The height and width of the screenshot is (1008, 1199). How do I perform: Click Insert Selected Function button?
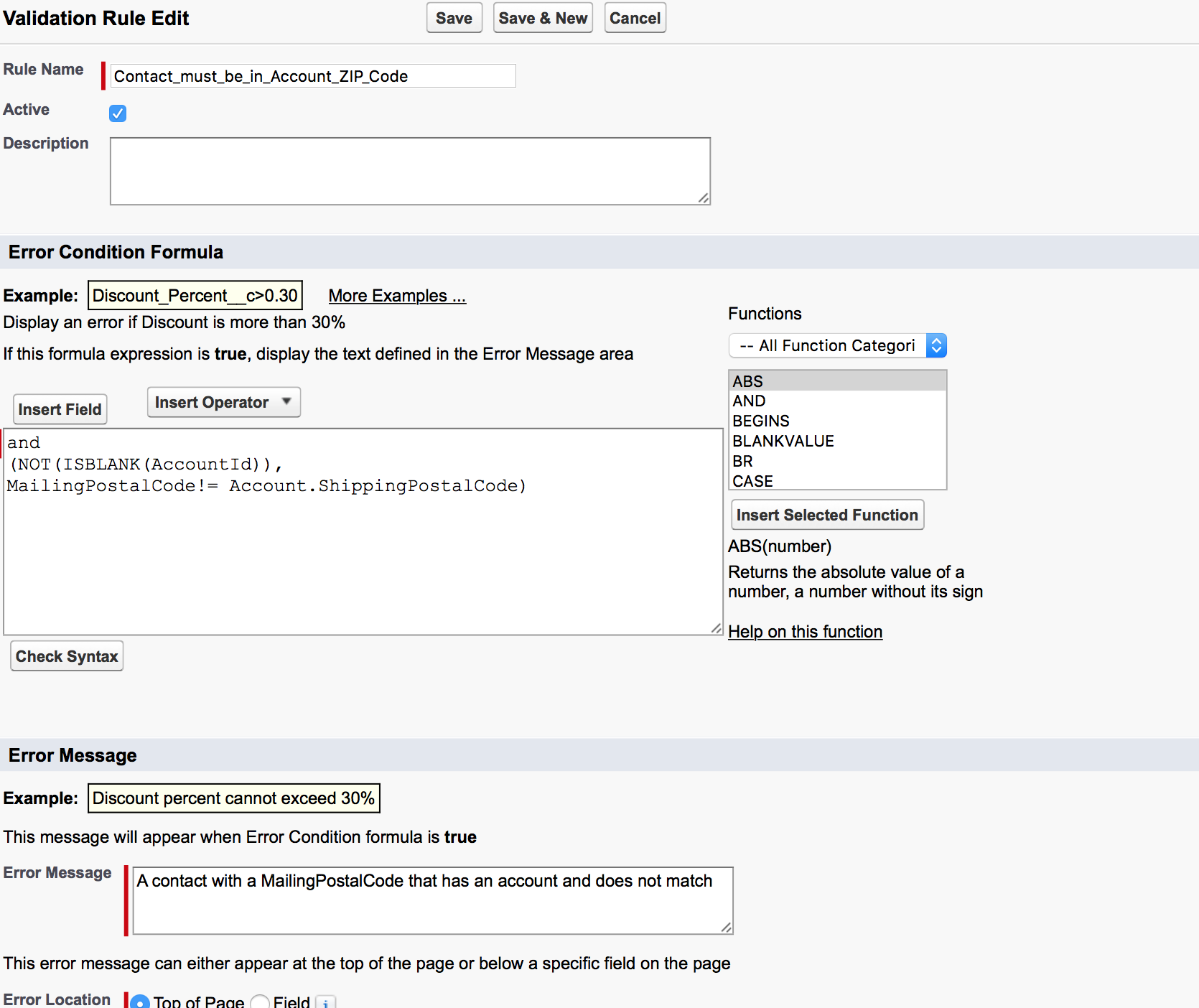[827, 515]
